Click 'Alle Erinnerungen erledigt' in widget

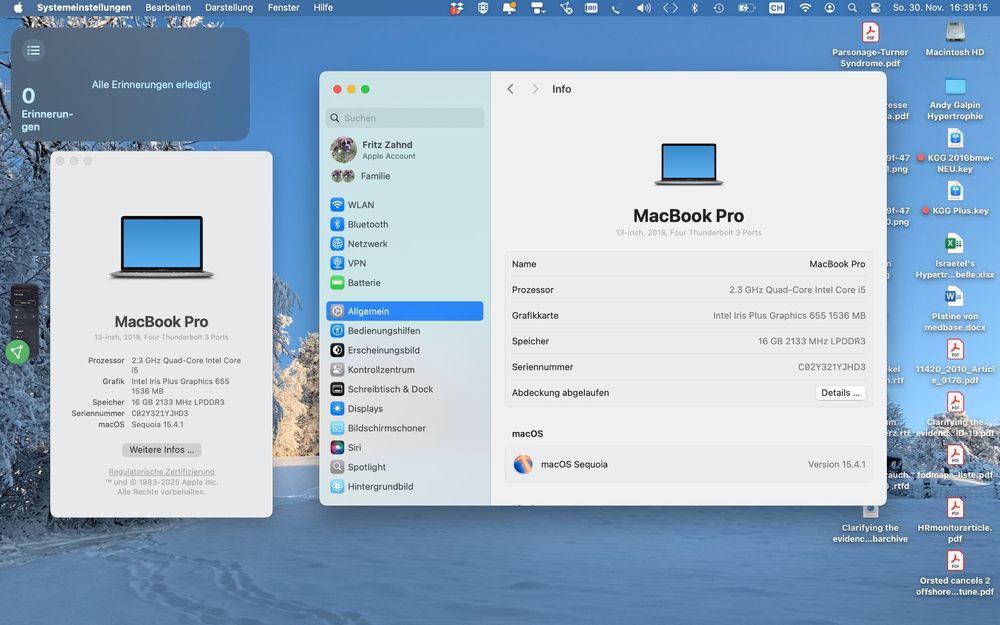pyautogui.click(x=151, y=84)
